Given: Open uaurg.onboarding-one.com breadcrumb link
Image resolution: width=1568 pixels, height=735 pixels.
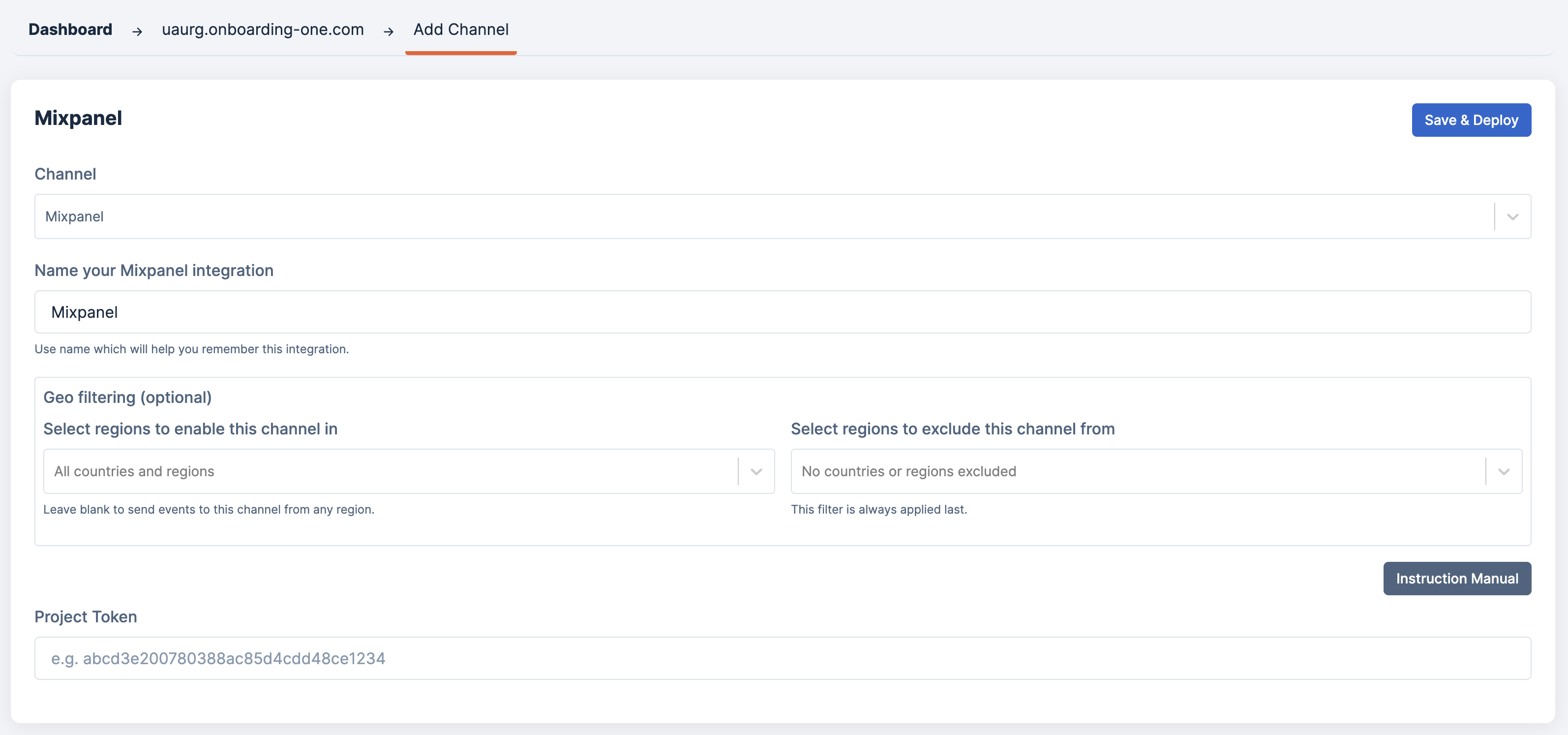Looking at the screenshot, I should point(262,29).
